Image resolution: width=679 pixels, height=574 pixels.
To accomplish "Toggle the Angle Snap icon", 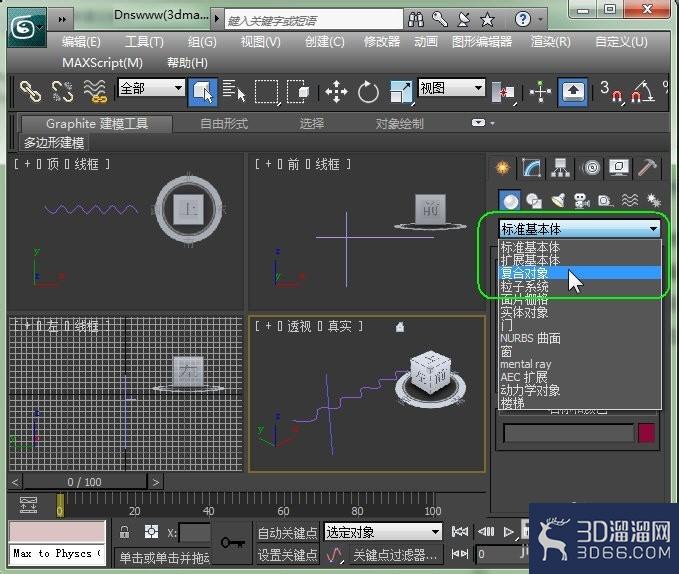I will tap(643, 92).
